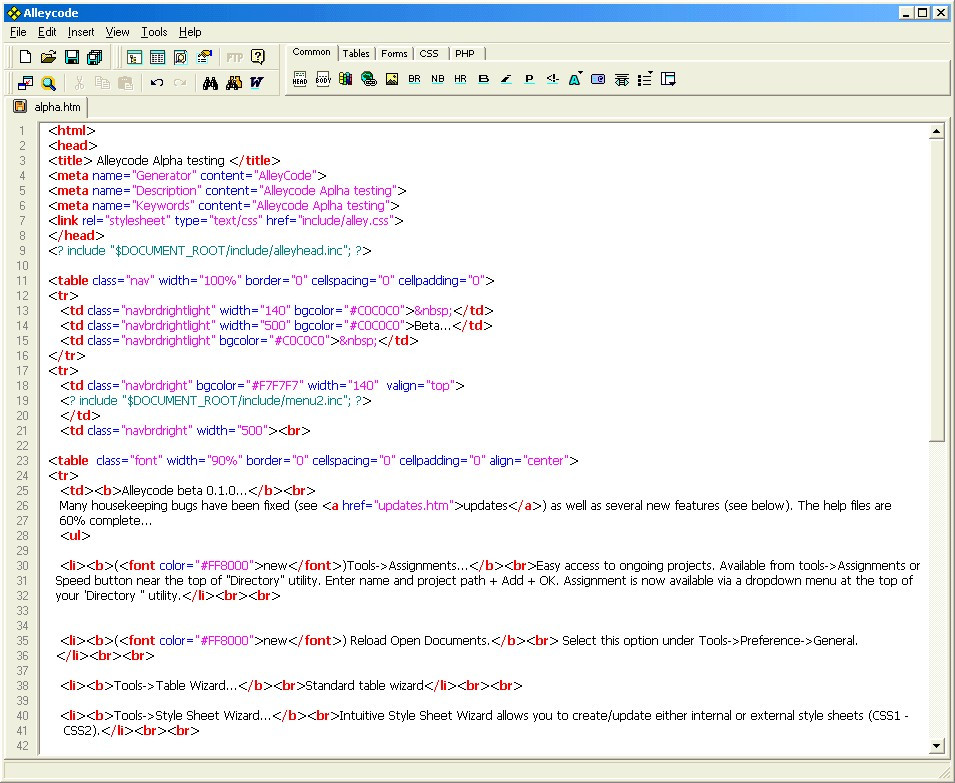Open the list bullets dropdown icon

(645, 79)
